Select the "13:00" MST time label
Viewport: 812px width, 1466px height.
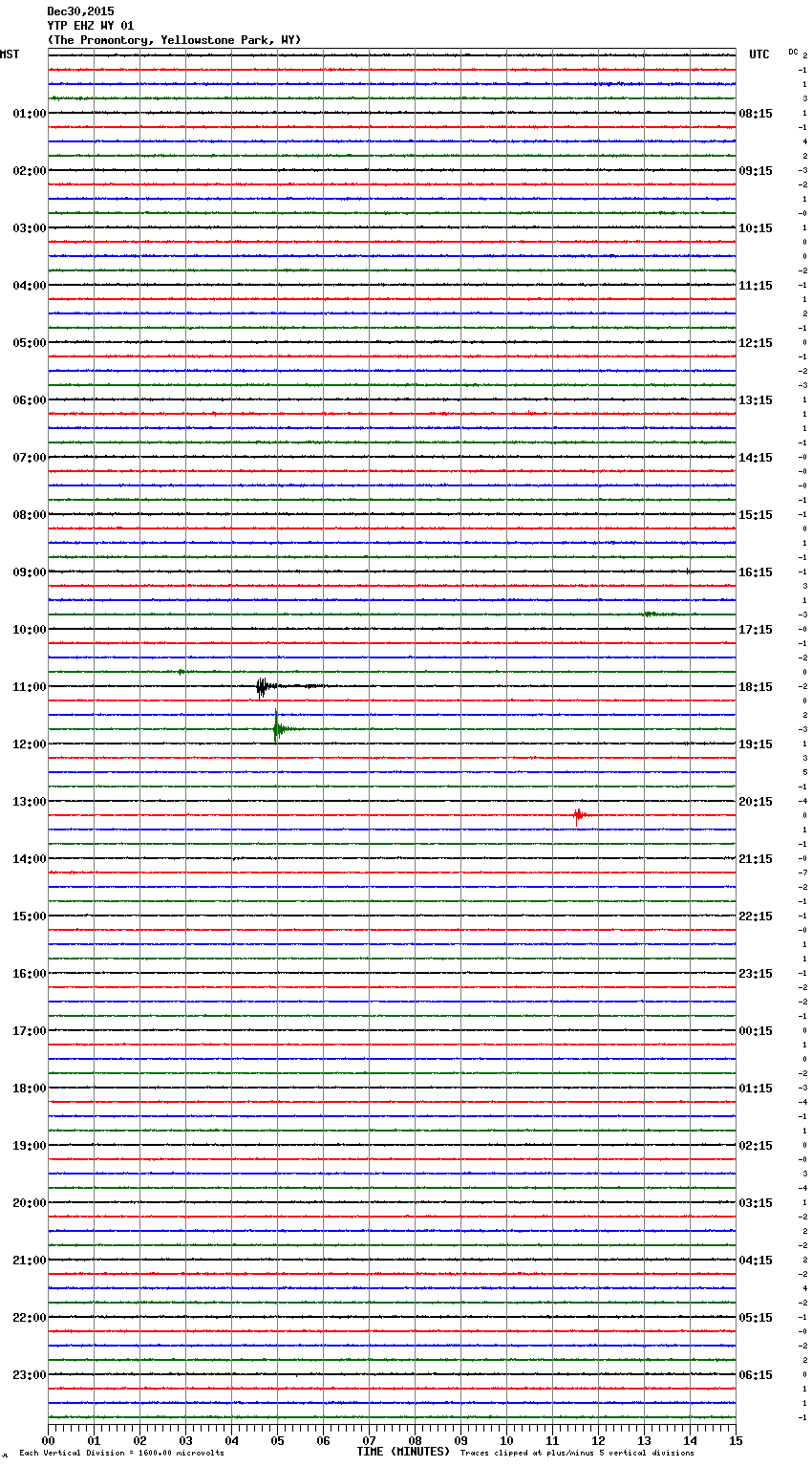click(30, 802)
